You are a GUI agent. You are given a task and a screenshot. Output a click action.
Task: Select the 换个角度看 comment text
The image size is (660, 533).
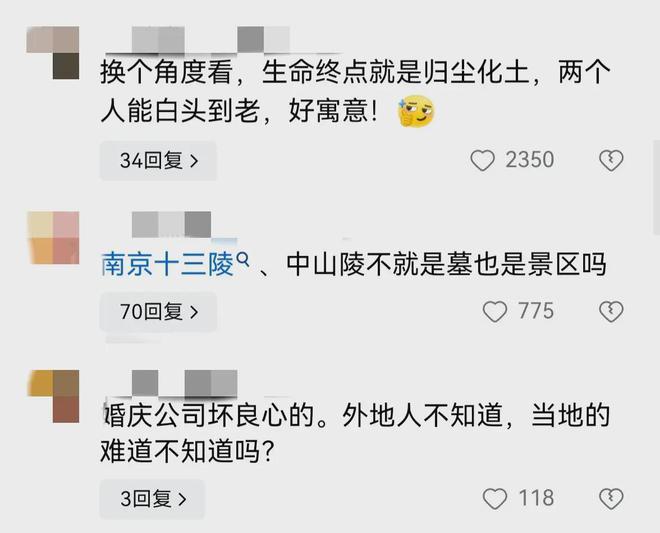click(355, 92)
